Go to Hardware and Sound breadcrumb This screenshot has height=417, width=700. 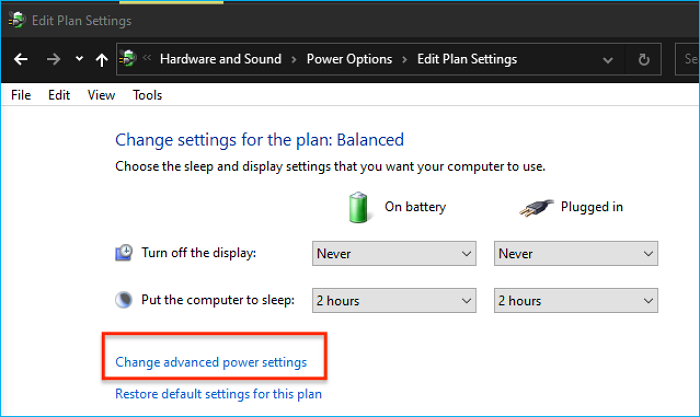tap(220, 59)
